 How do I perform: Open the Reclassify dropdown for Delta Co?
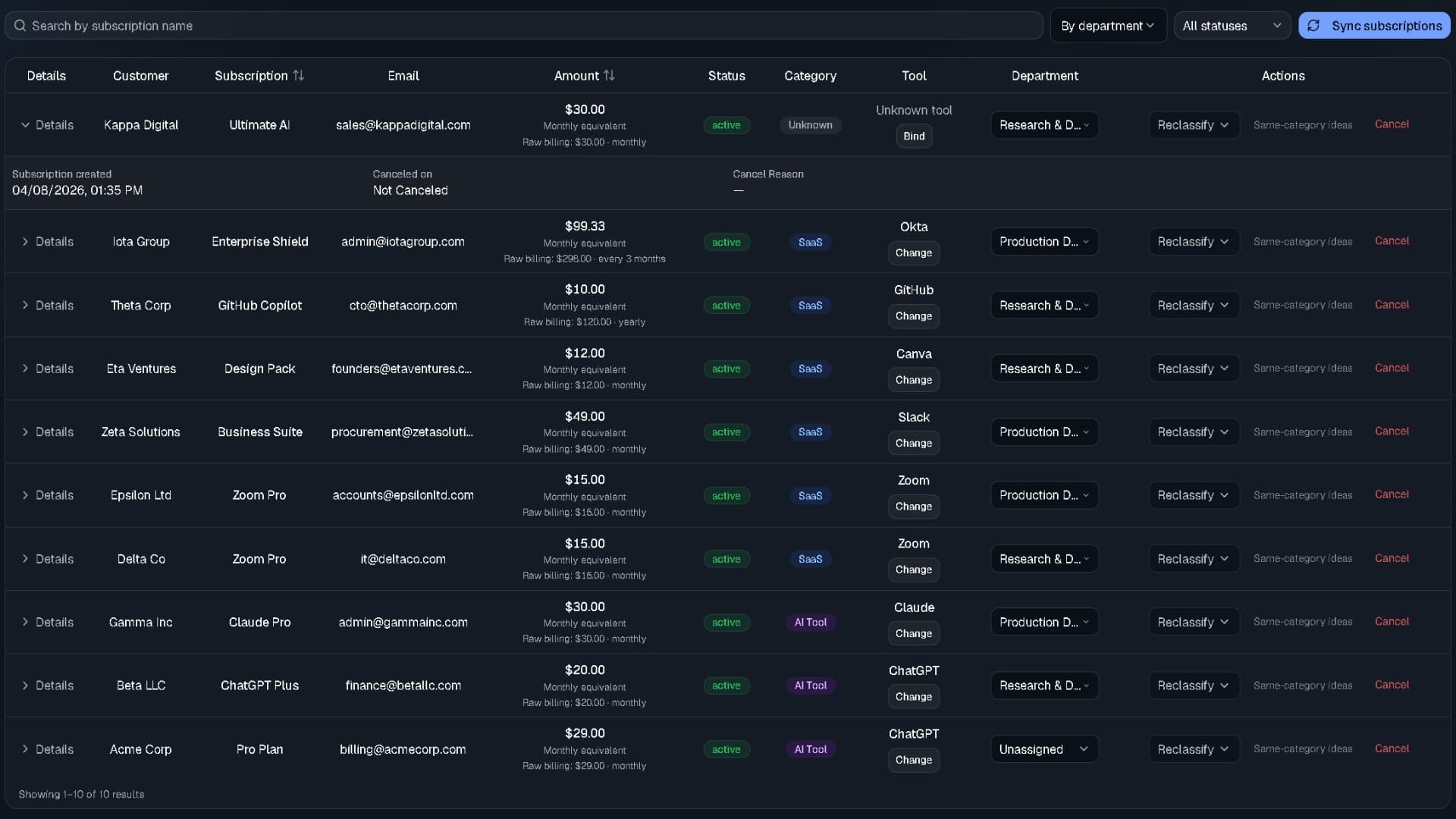[x=1194, y=559]
